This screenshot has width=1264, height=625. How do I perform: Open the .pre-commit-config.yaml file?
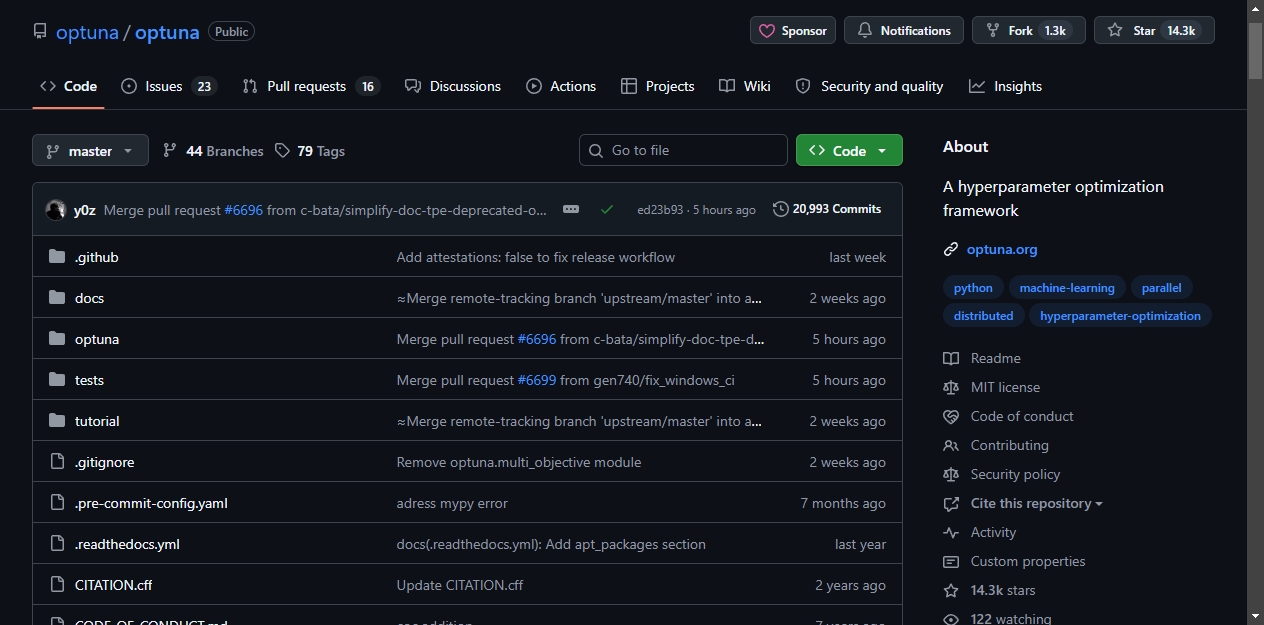click(x=151, y=503)
